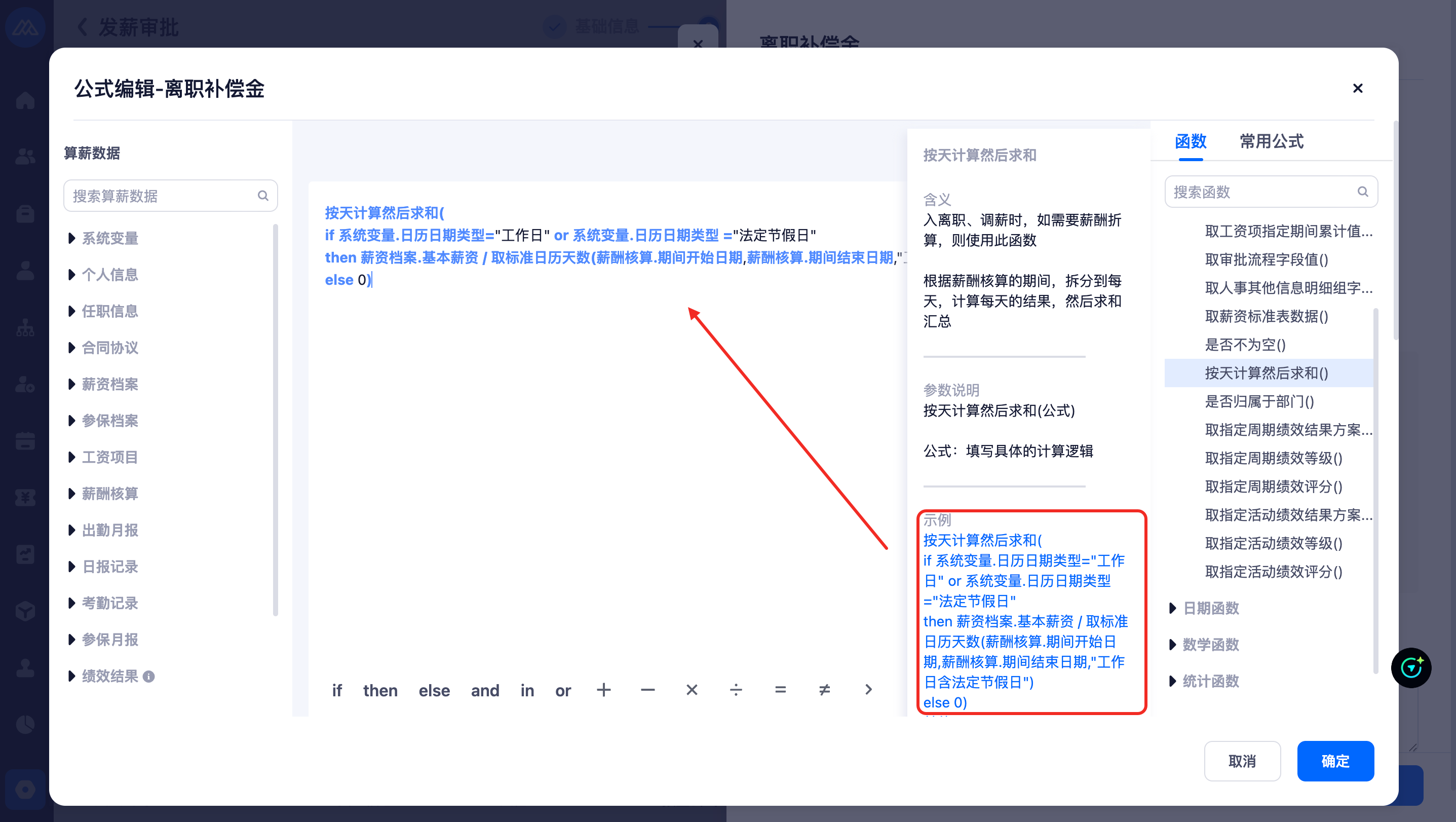Expand the 任职信息 tree node
This screenshot has width=1456, height=822.
pyautogui.click(x=71, y=311)
